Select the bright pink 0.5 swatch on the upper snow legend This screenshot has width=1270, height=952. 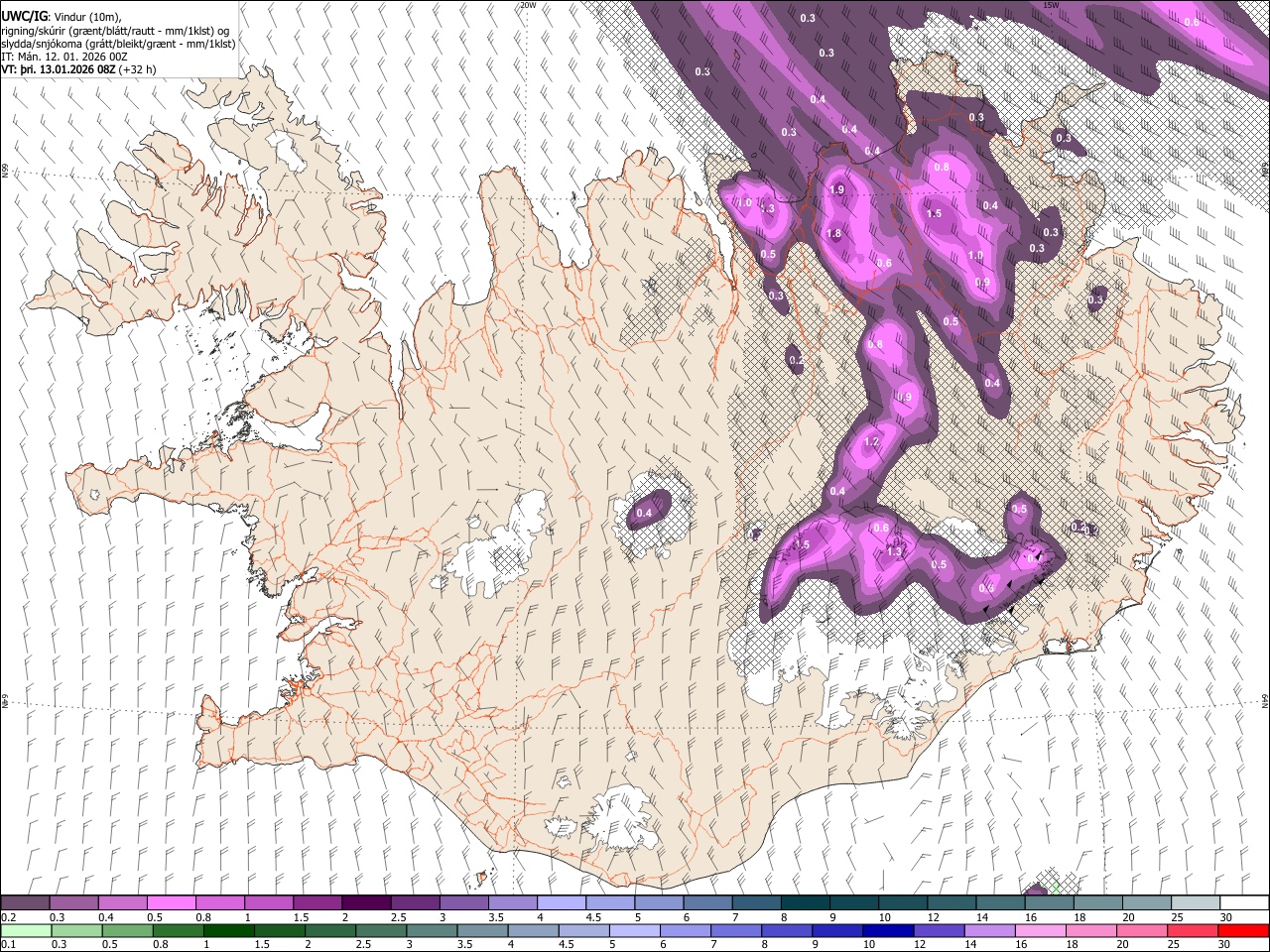[171, 903]
